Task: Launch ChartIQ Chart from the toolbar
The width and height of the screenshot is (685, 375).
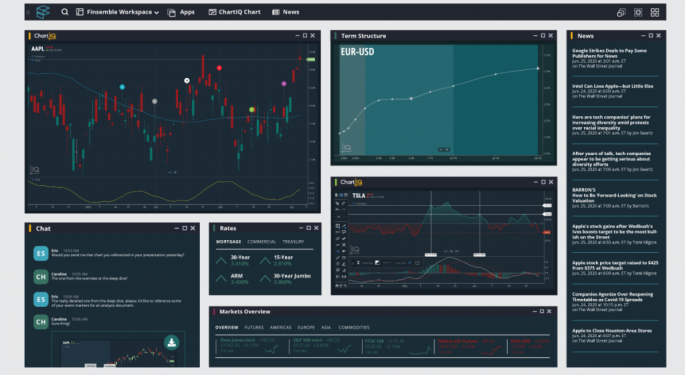Action: [x=235, y=12]
